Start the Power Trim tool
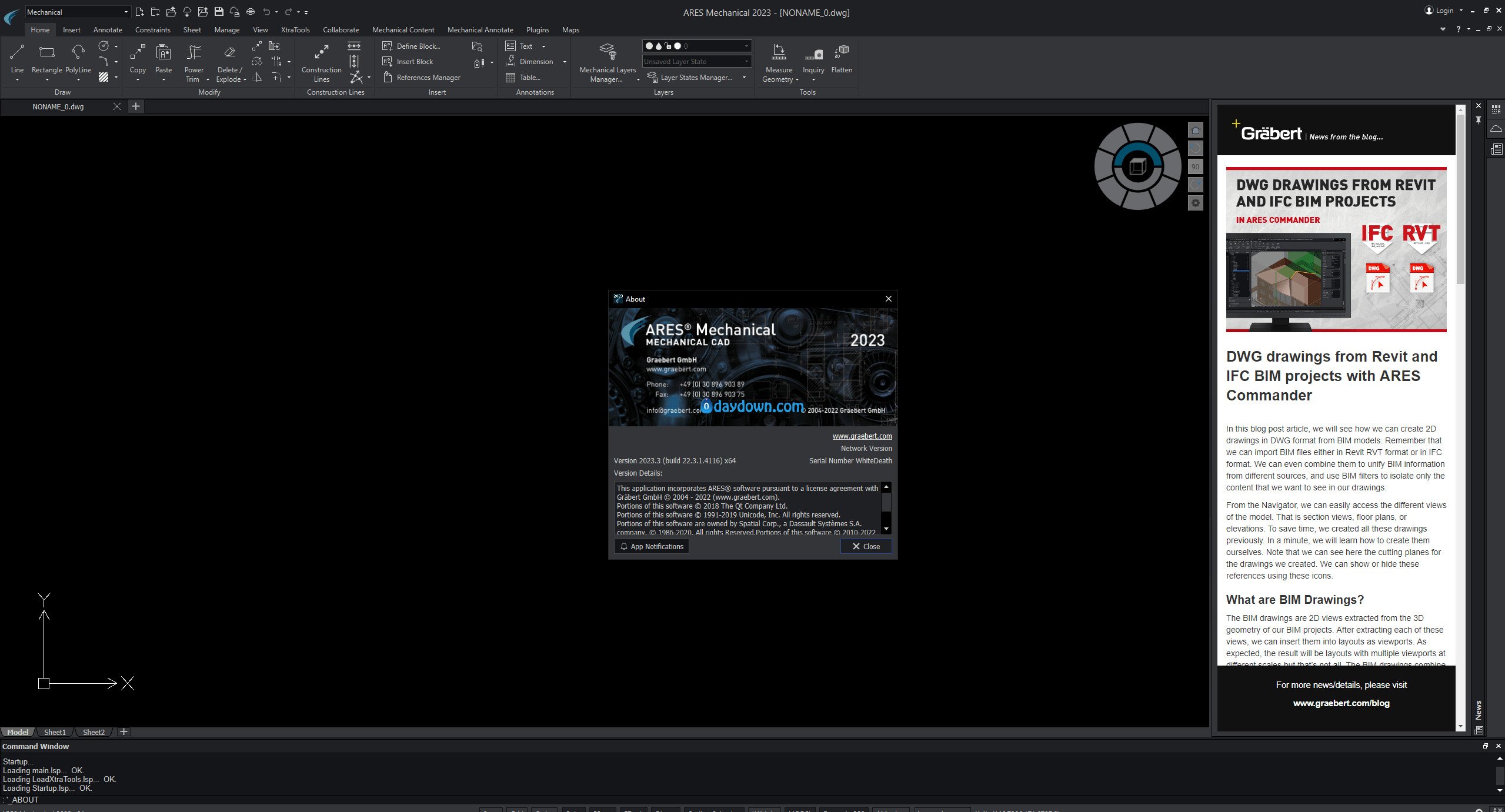 tap(193, 62)
